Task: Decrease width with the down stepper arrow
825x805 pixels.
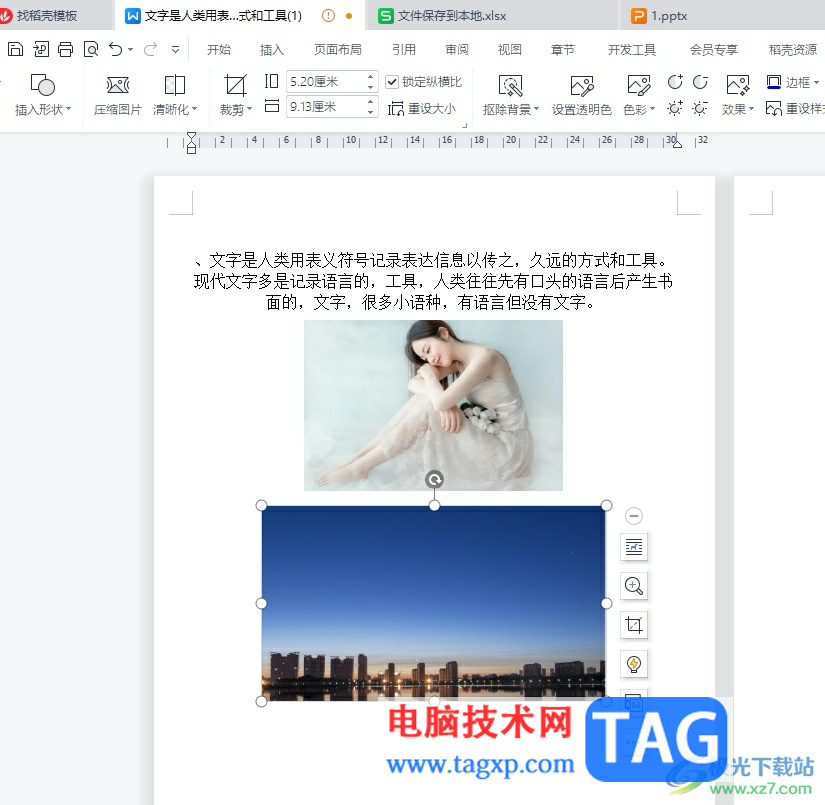Action: point(370,112)
